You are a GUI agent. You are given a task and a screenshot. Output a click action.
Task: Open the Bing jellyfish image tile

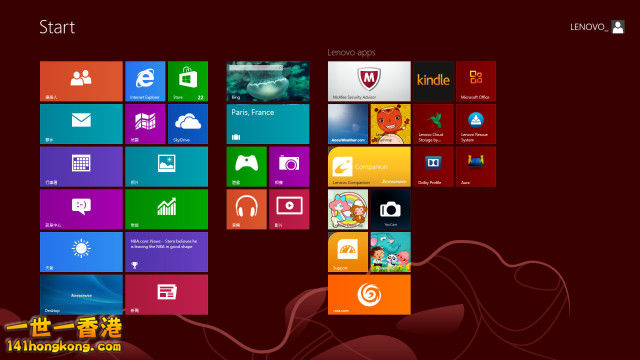pyautogui.click(x=268, y=81)
